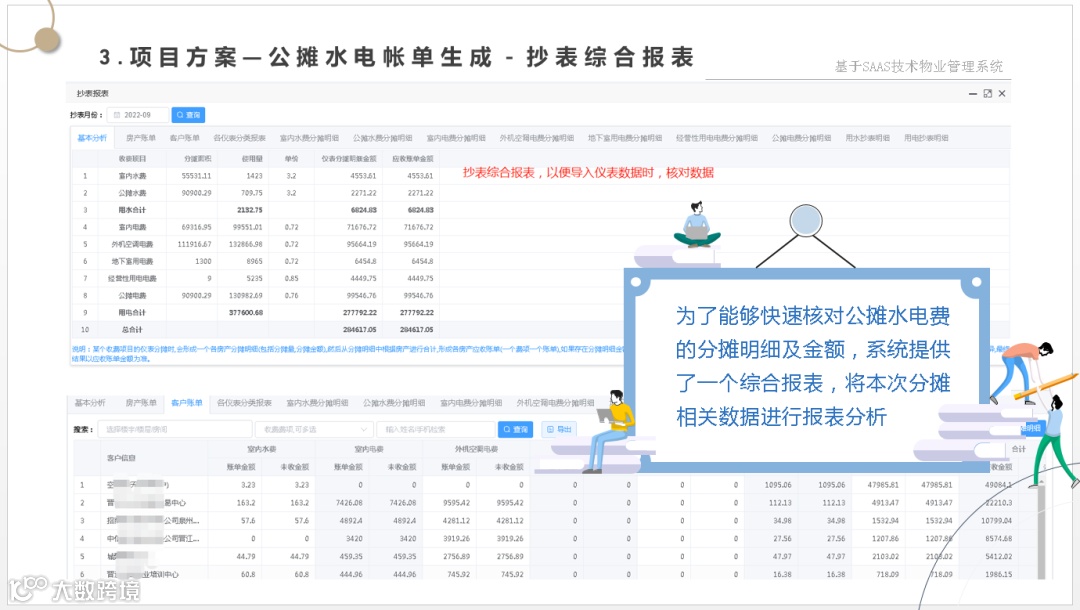Click the 选择楼宇/楼层/房间 search field
1080x610 pixels.
(175, 429)
